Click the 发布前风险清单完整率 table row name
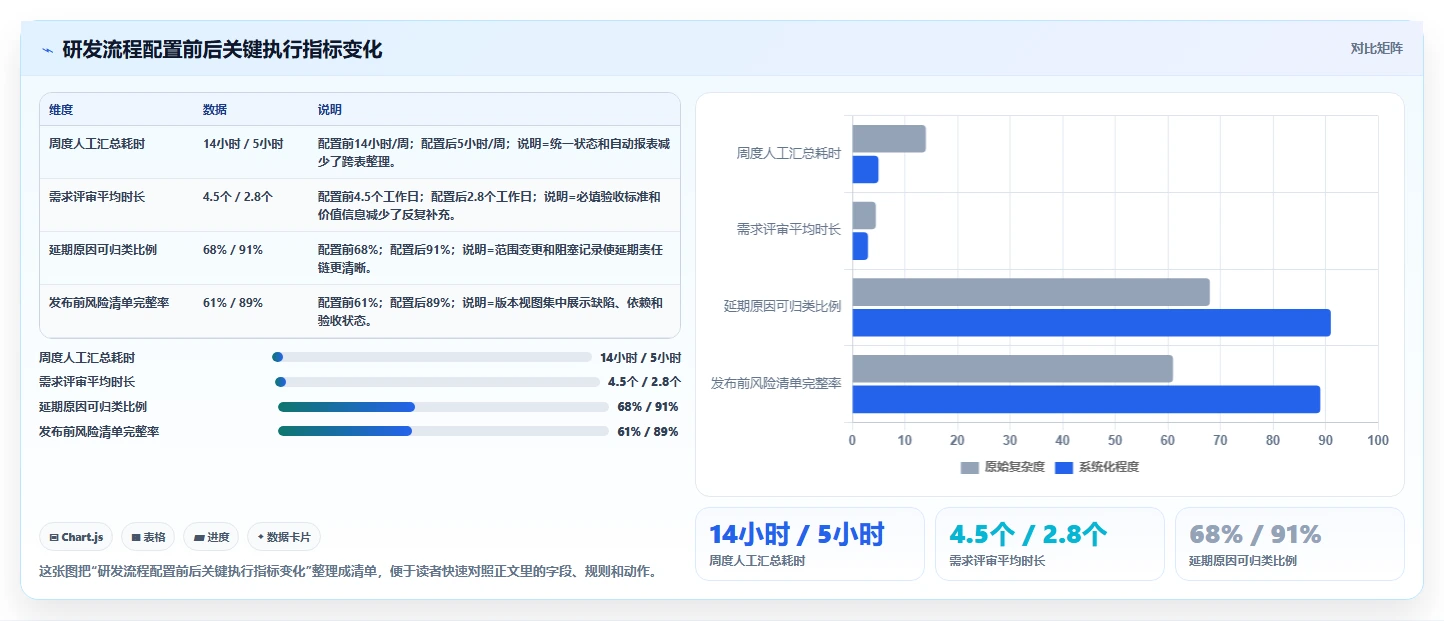This screenshot has width=1444, height=621. tap(109, 303)
